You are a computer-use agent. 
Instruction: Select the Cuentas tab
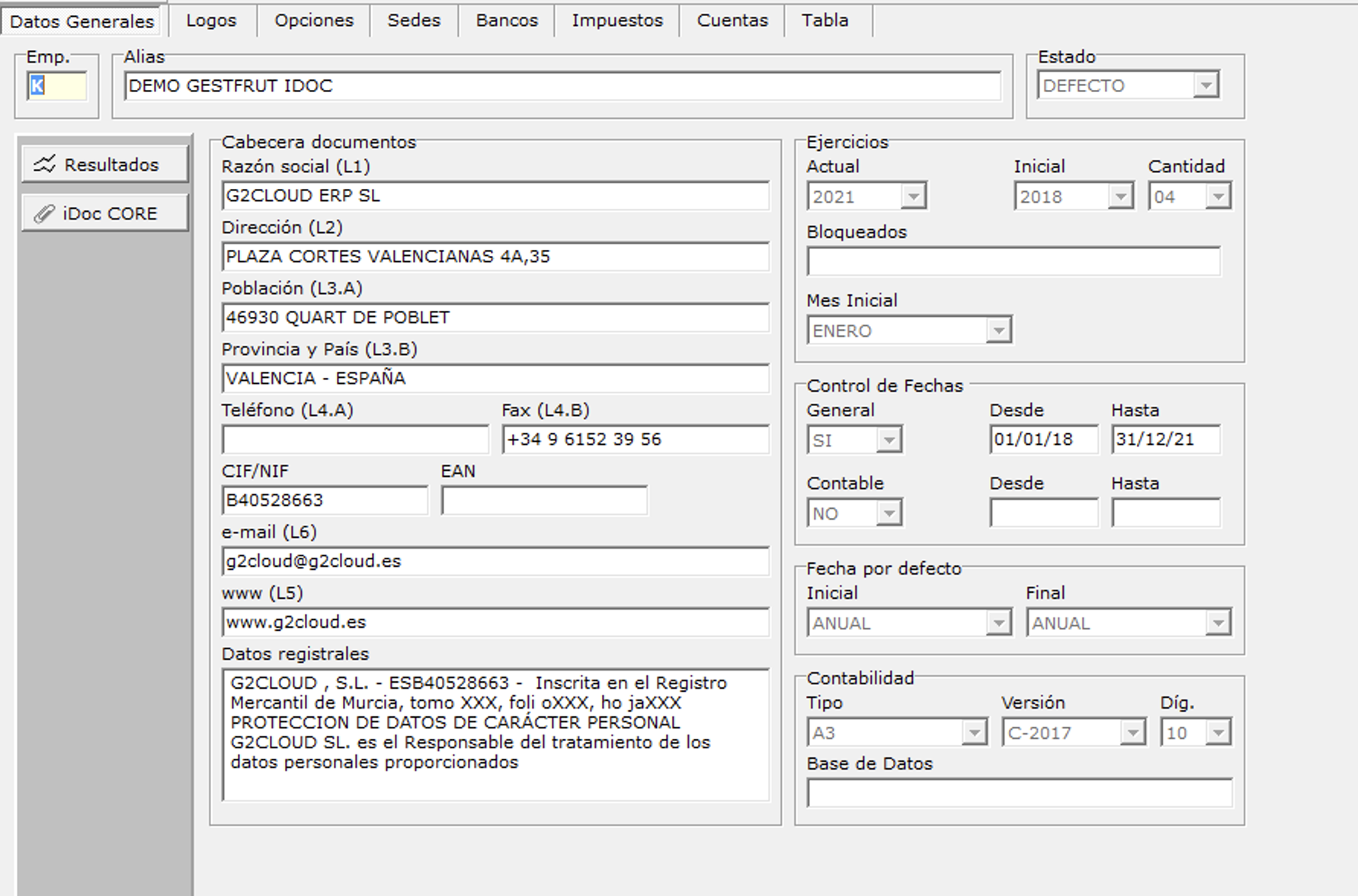pos(732,21)
